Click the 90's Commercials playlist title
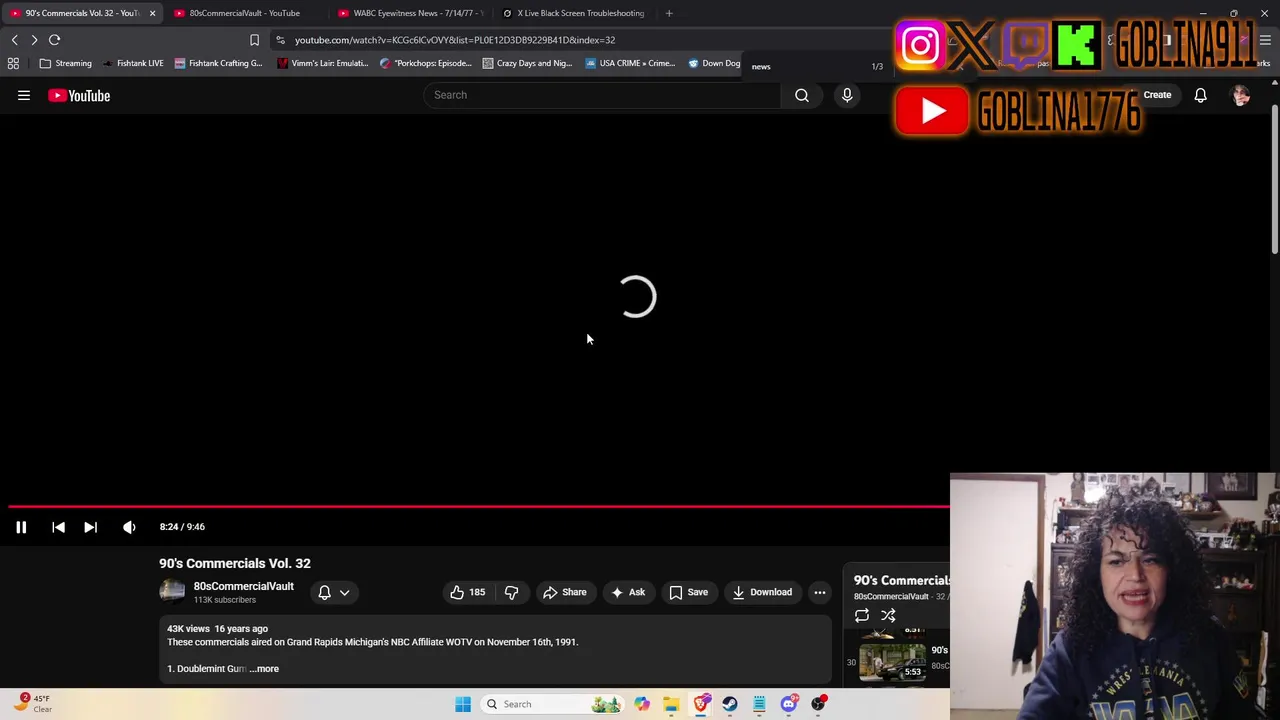Screen dimensions: 1280x720 [x=902, y=580]
